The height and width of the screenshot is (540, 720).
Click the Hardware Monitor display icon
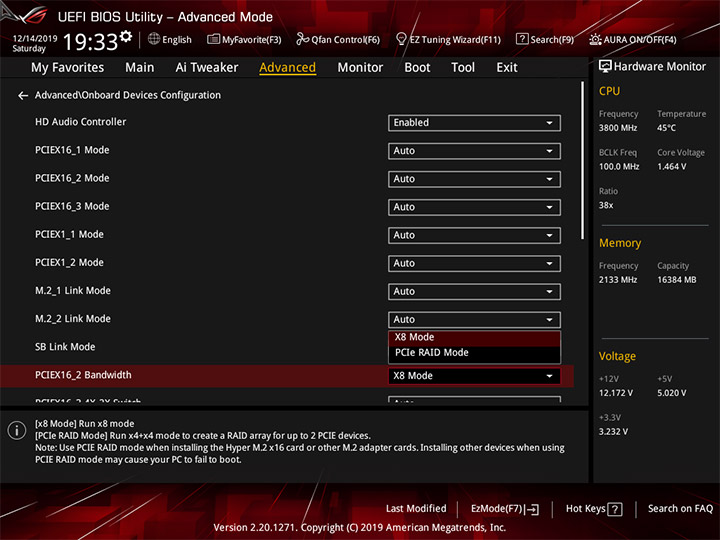pyautogui.click(x=605, y=67)
